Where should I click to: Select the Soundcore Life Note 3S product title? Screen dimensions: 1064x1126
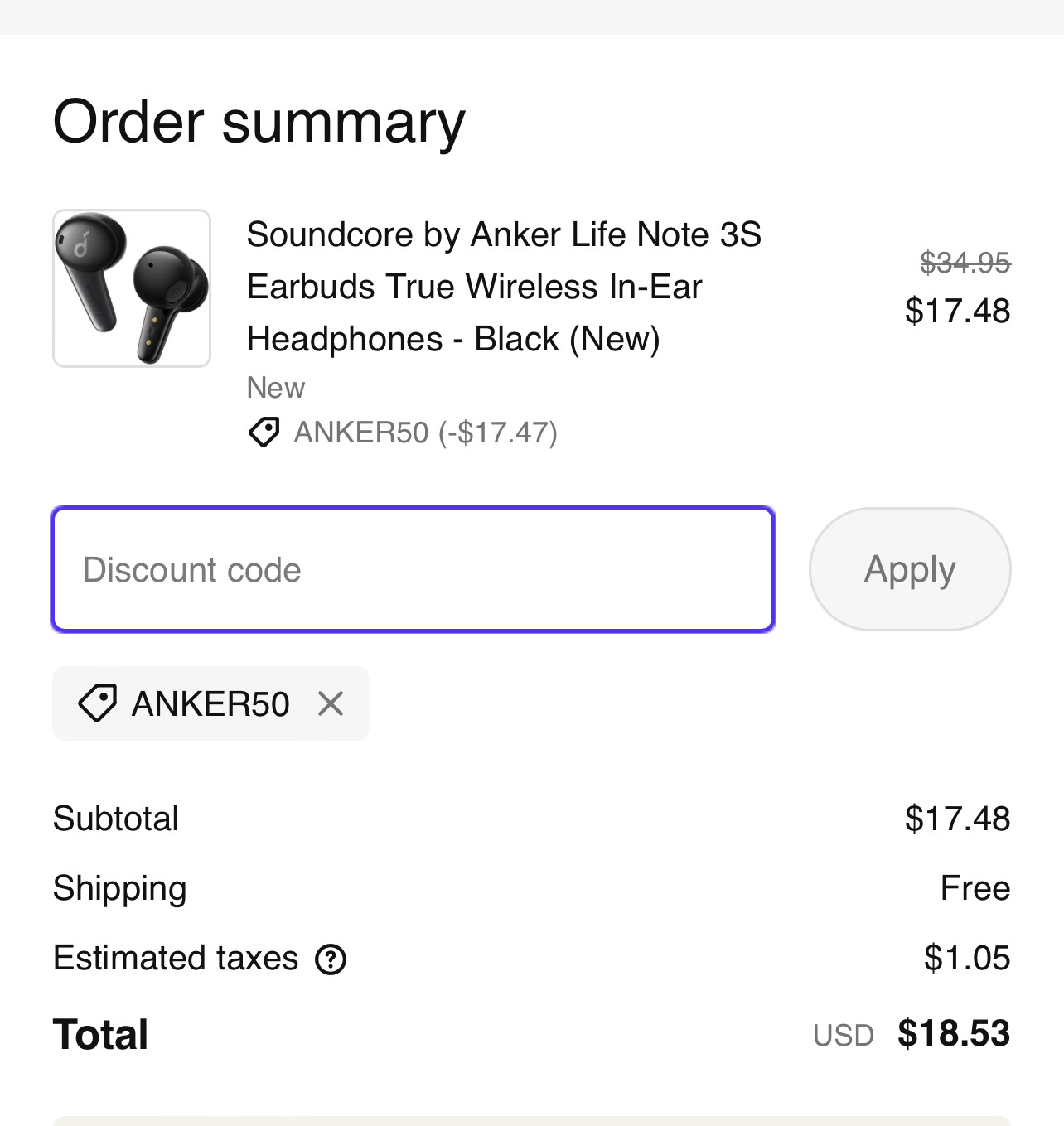pyautogui.click(x=503, y=287)
